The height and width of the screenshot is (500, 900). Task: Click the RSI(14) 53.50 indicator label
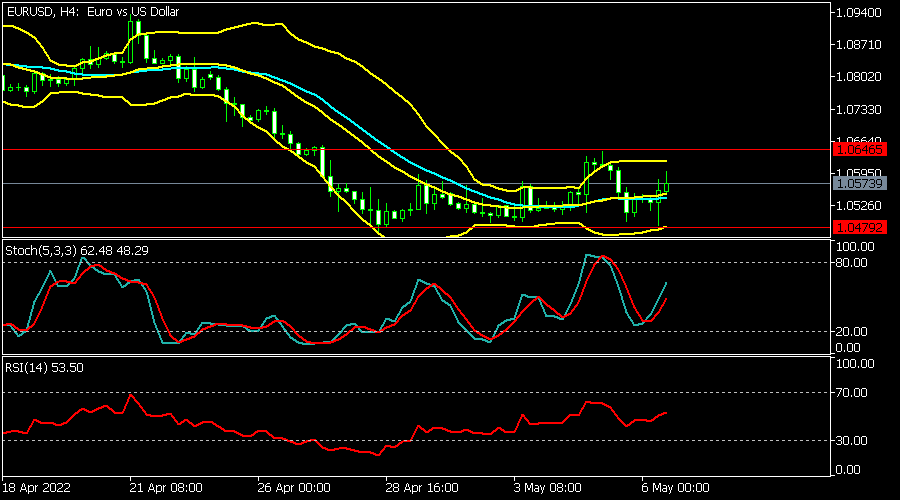pyautogui.click(x=44, y=367)
